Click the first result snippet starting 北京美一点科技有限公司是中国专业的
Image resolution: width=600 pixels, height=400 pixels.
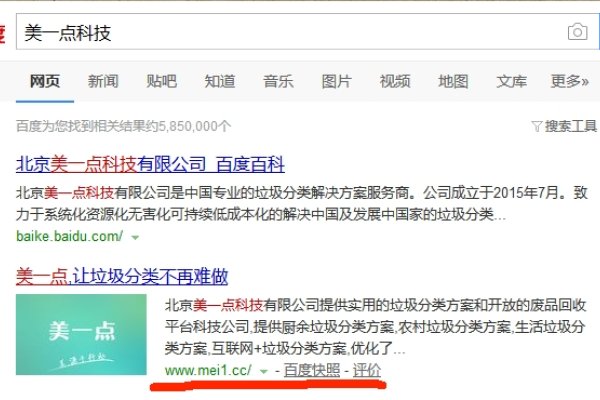(x=302, y=203)
